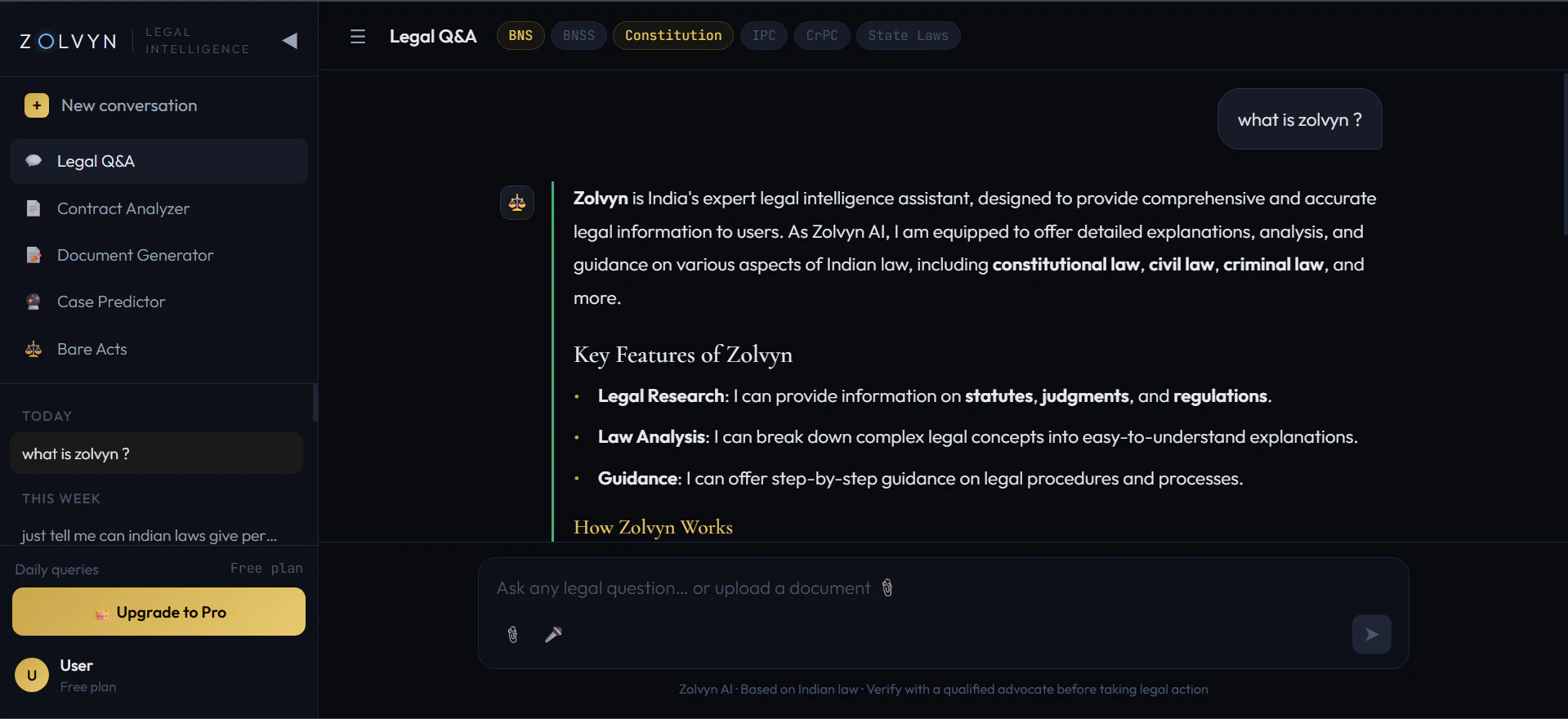The height and width of the screenshot is (719, 1568).
Task: Click the 'THIS WEEK' history section label
Action: [x=61, y=498]
